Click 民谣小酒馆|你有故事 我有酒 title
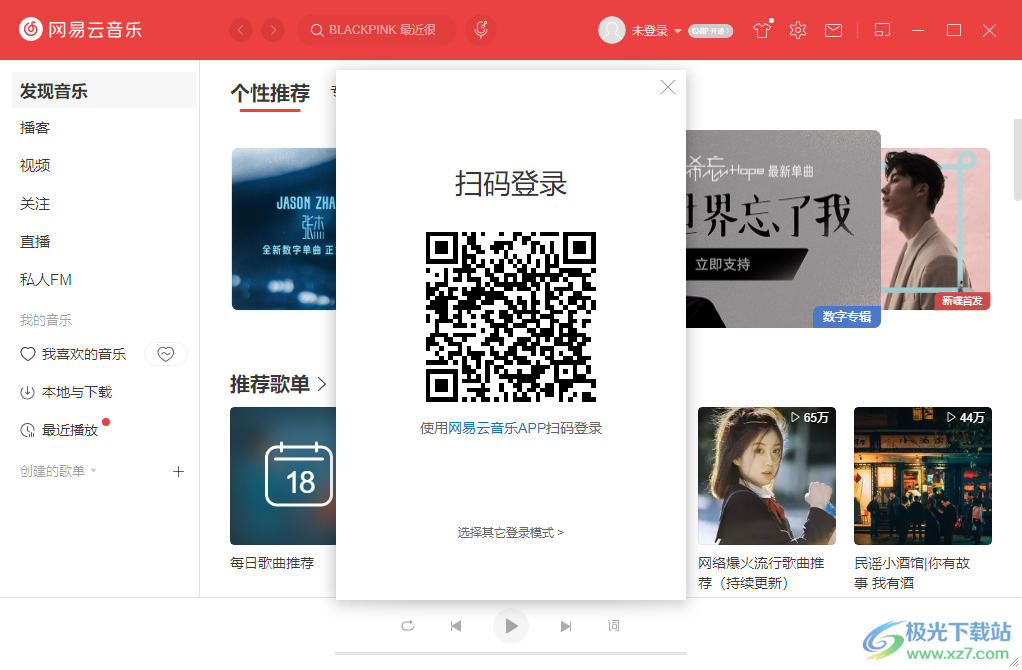 (912, 573)
